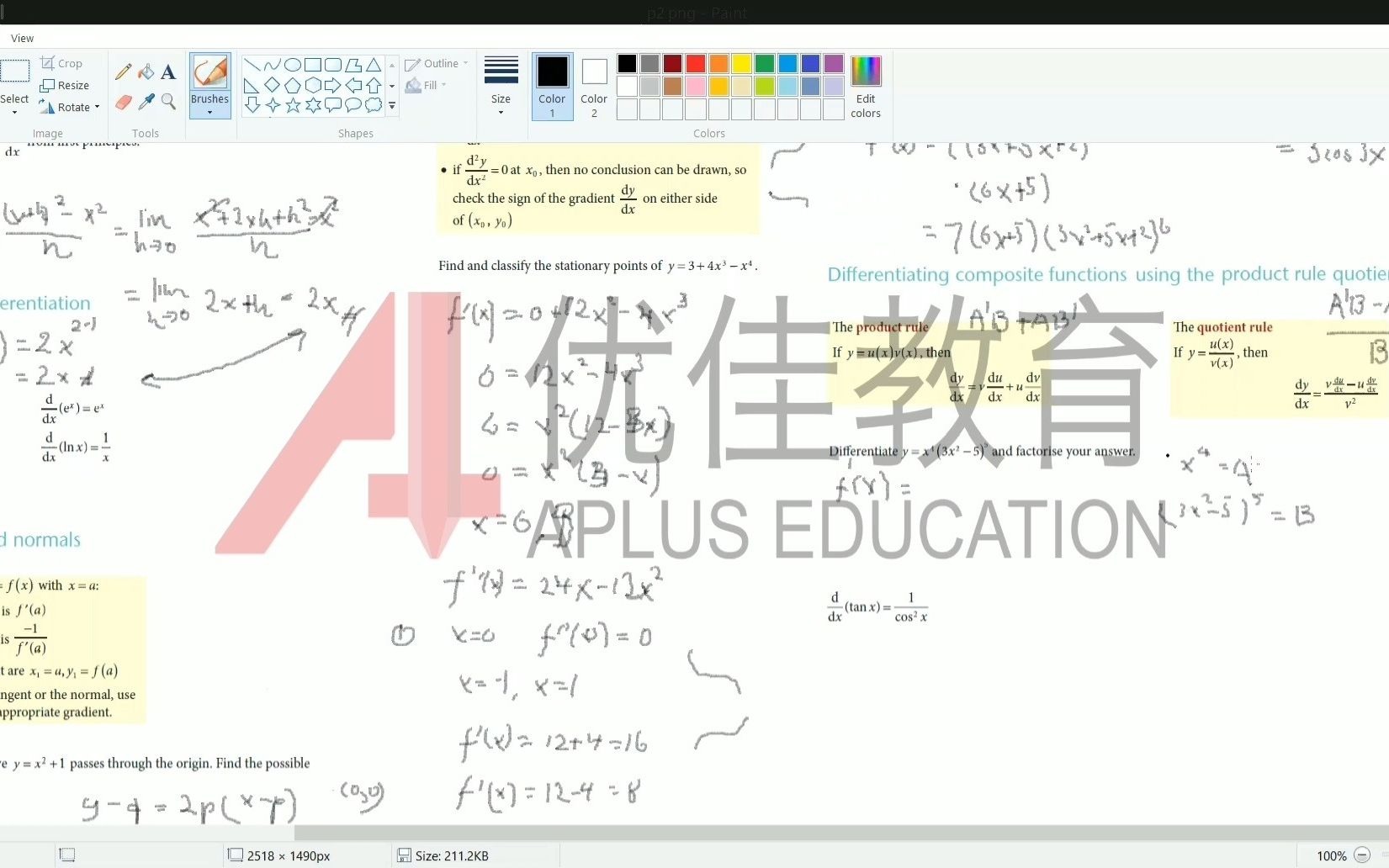Choose the Left arrow shape
This screenshot has width=1389, height=868.
[353, 85]
